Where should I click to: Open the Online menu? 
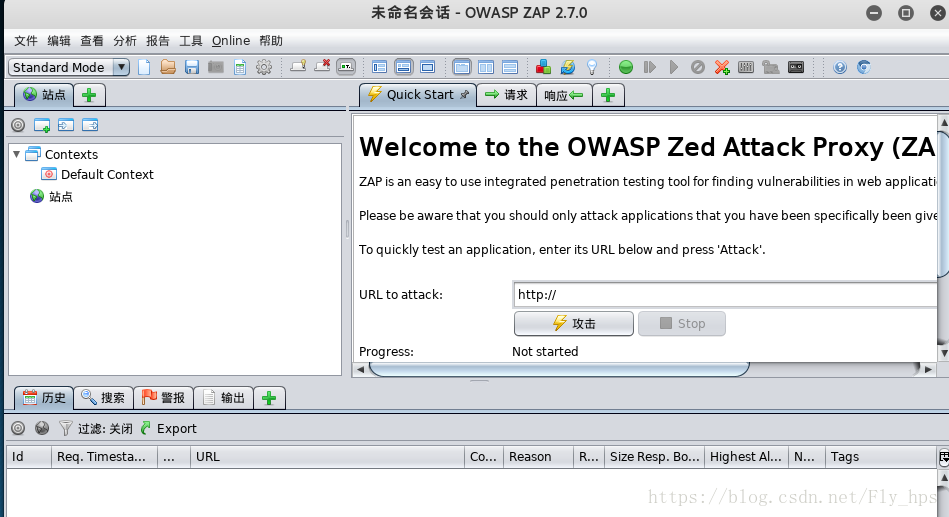click(x=231, y=41)
